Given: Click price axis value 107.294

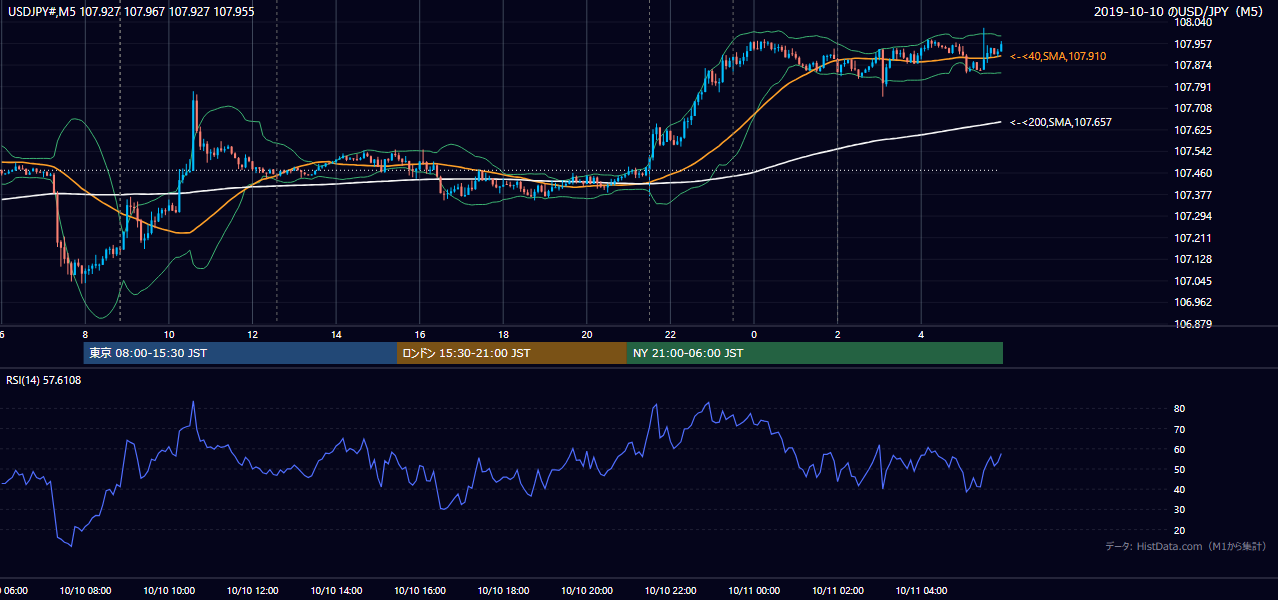Looking at the screenshot, I should point(1194,216).
